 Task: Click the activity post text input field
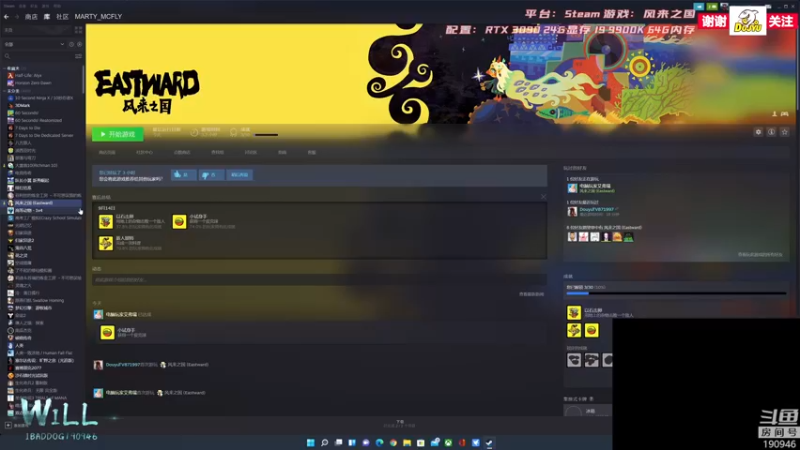pyautogui.click(x=319, y=280)
